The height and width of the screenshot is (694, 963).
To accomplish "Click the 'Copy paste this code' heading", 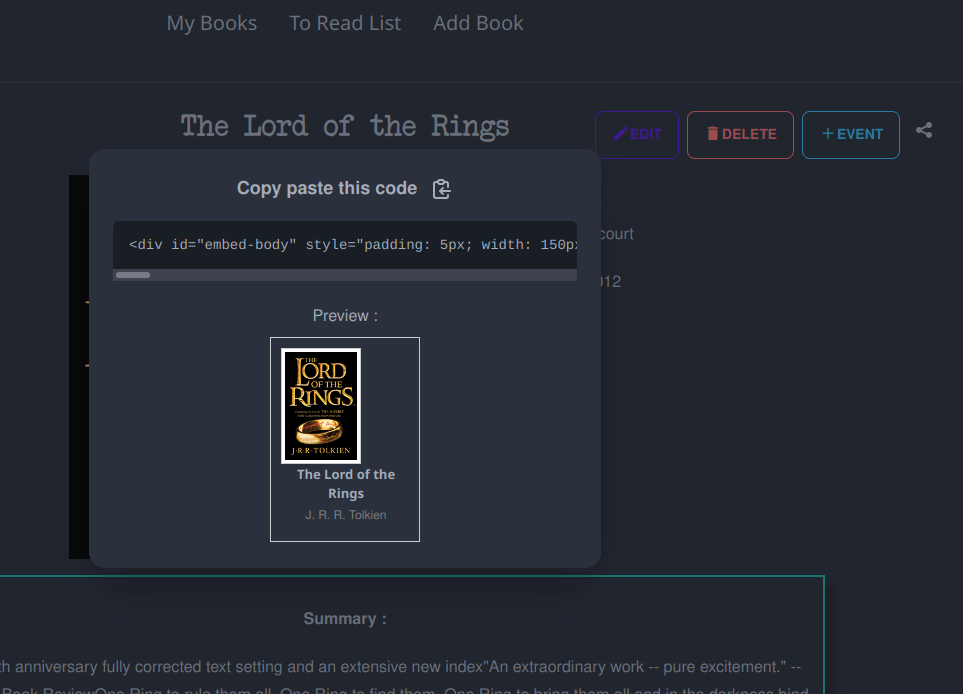I will pos(327,188).
